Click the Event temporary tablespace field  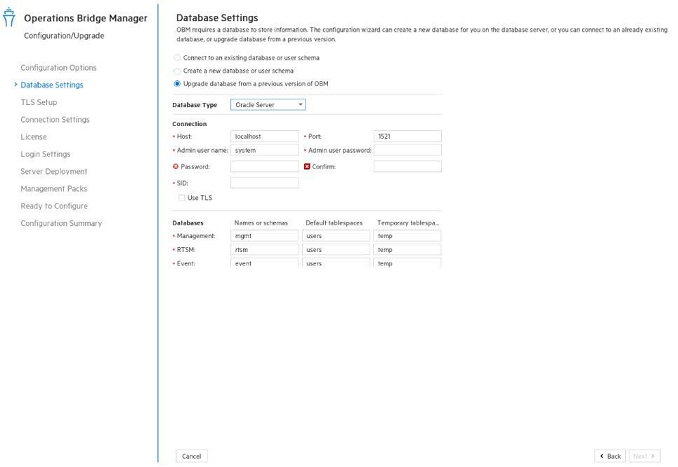pos(407,263)
